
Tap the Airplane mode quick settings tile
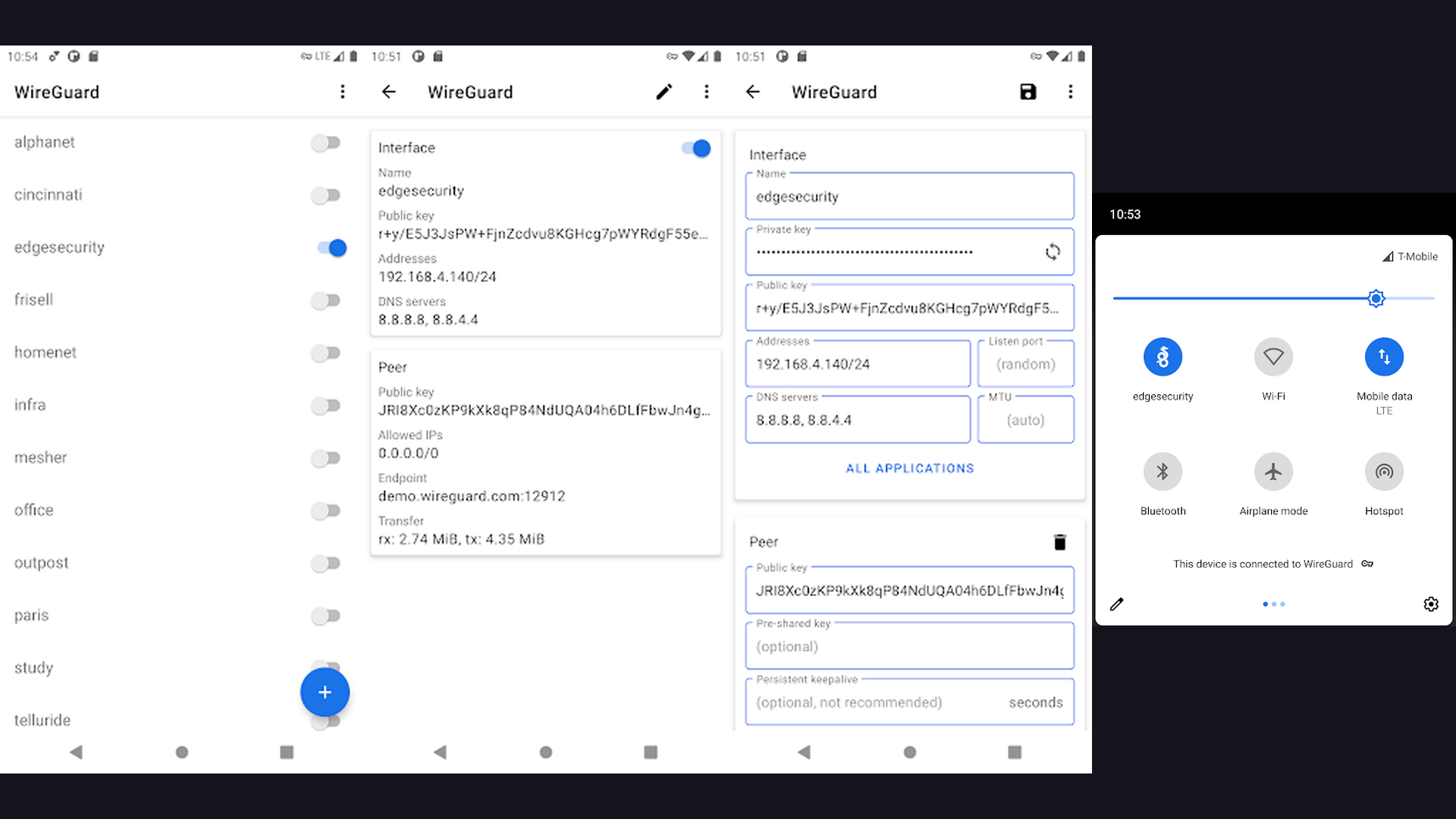pyautogui.click(x=1273, y=472)
